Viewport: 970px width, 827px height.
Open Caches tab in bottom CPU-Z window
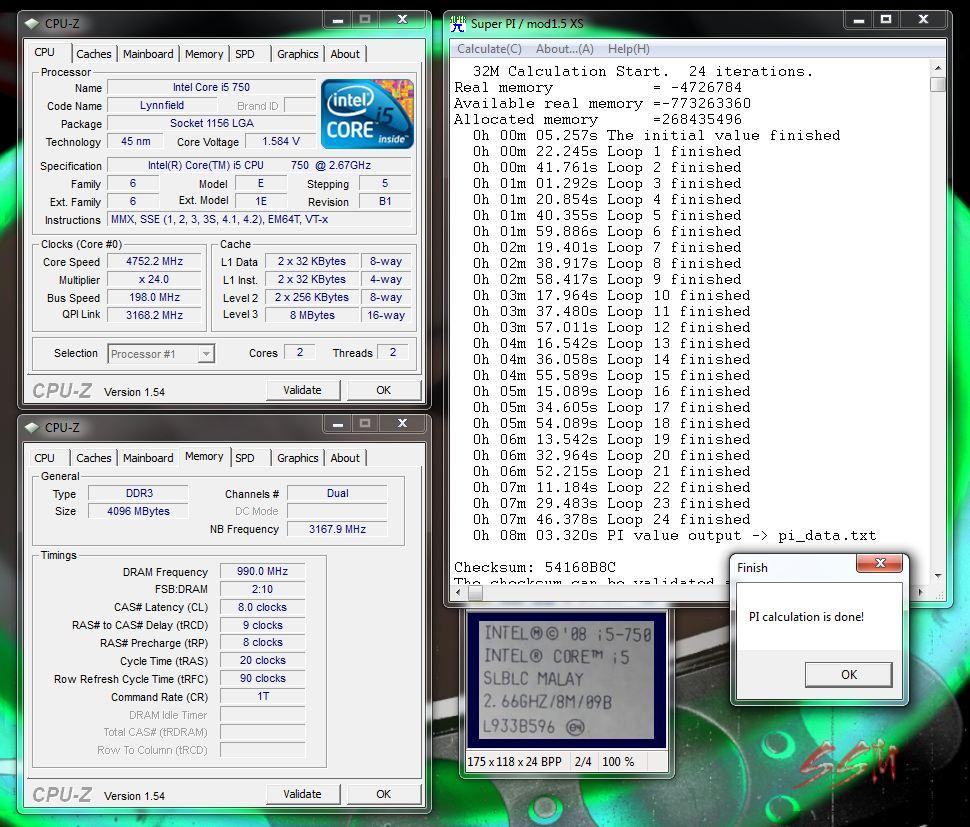pyautogui.click(x=93, y=458)
